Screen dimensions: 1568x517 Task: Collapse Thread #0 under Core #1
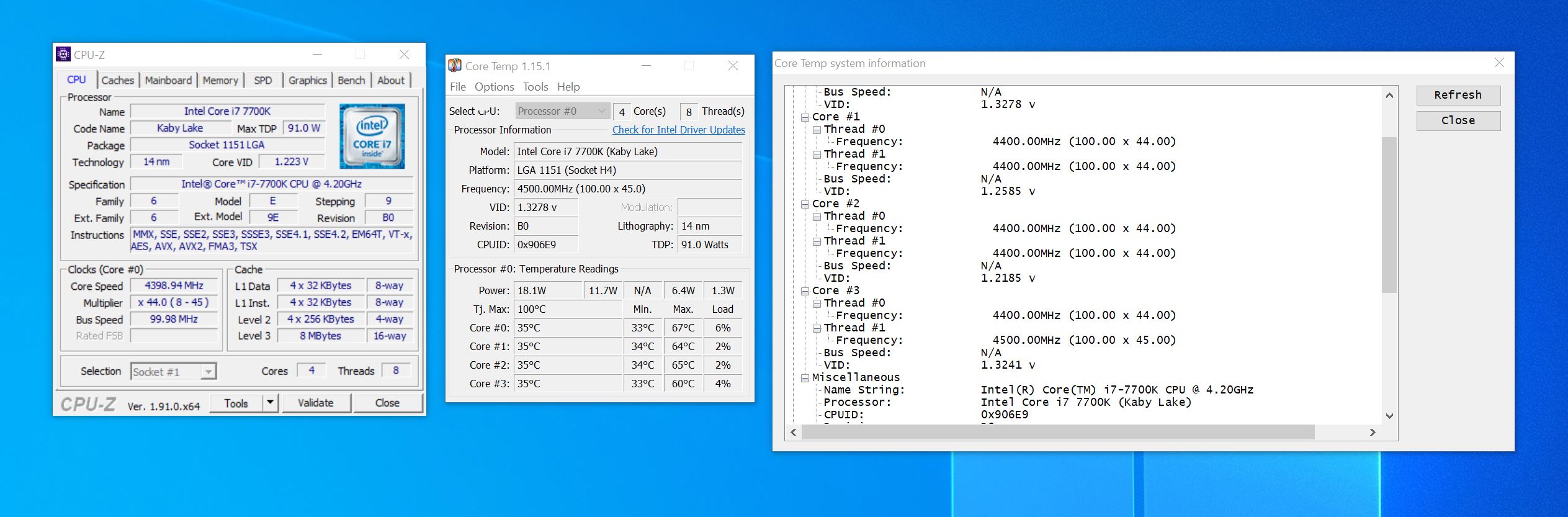click(817, 129)
